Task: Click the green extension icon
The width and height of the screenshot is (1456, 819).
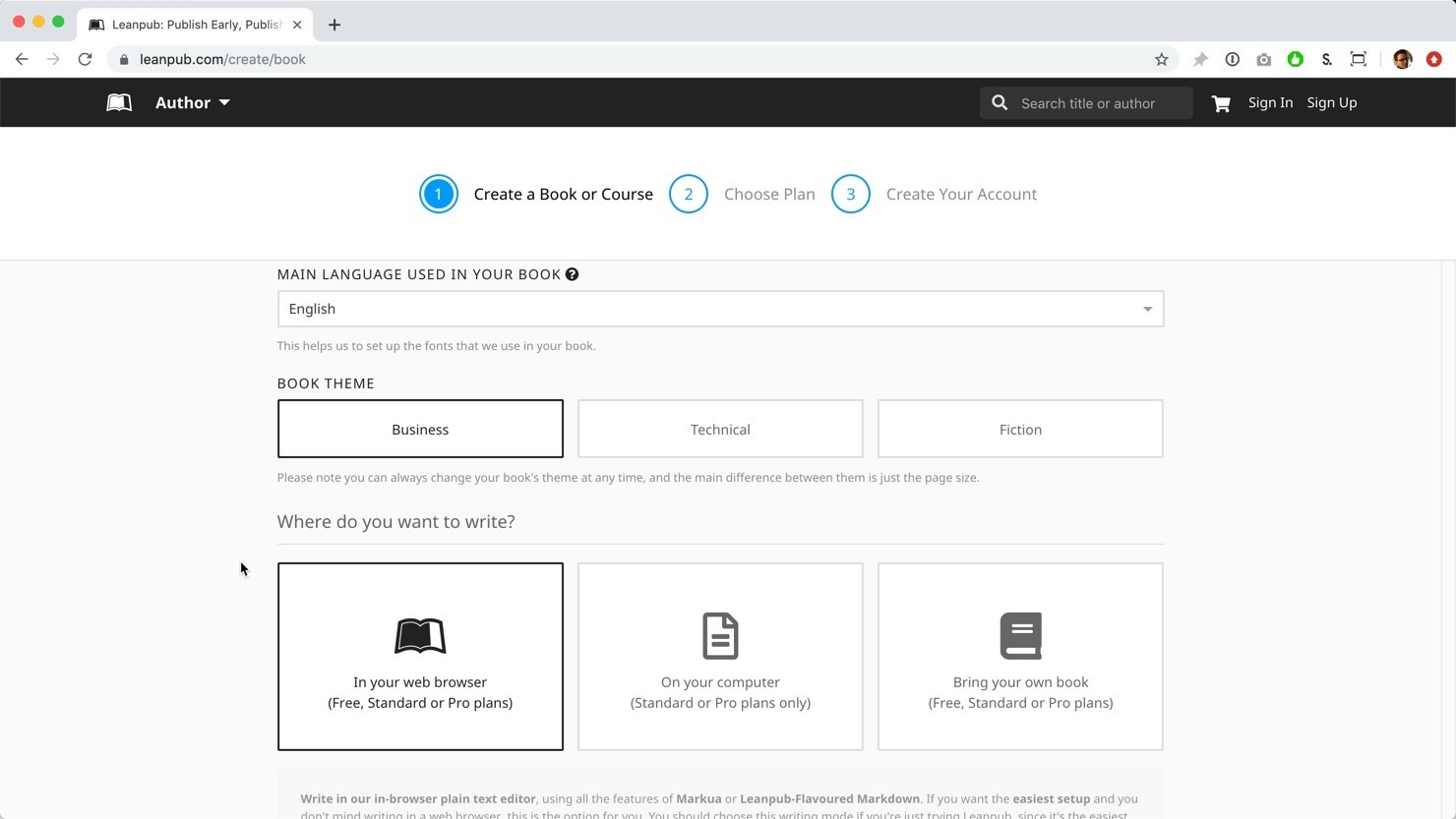Action: (x=1296, y=59)
